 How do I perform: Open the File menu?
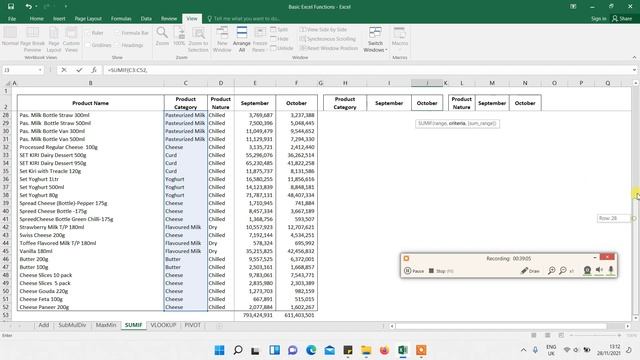12,18
